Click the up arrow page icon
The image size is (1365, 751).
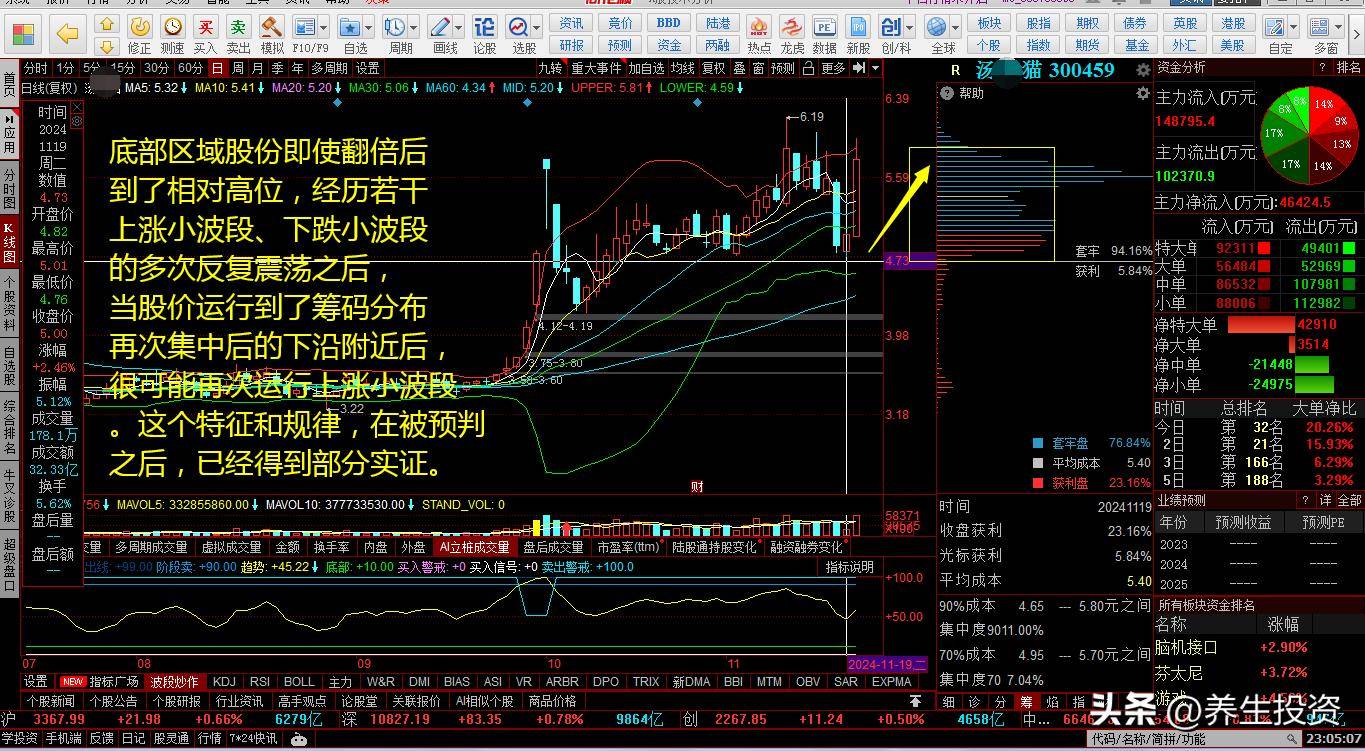coord(107,24)
